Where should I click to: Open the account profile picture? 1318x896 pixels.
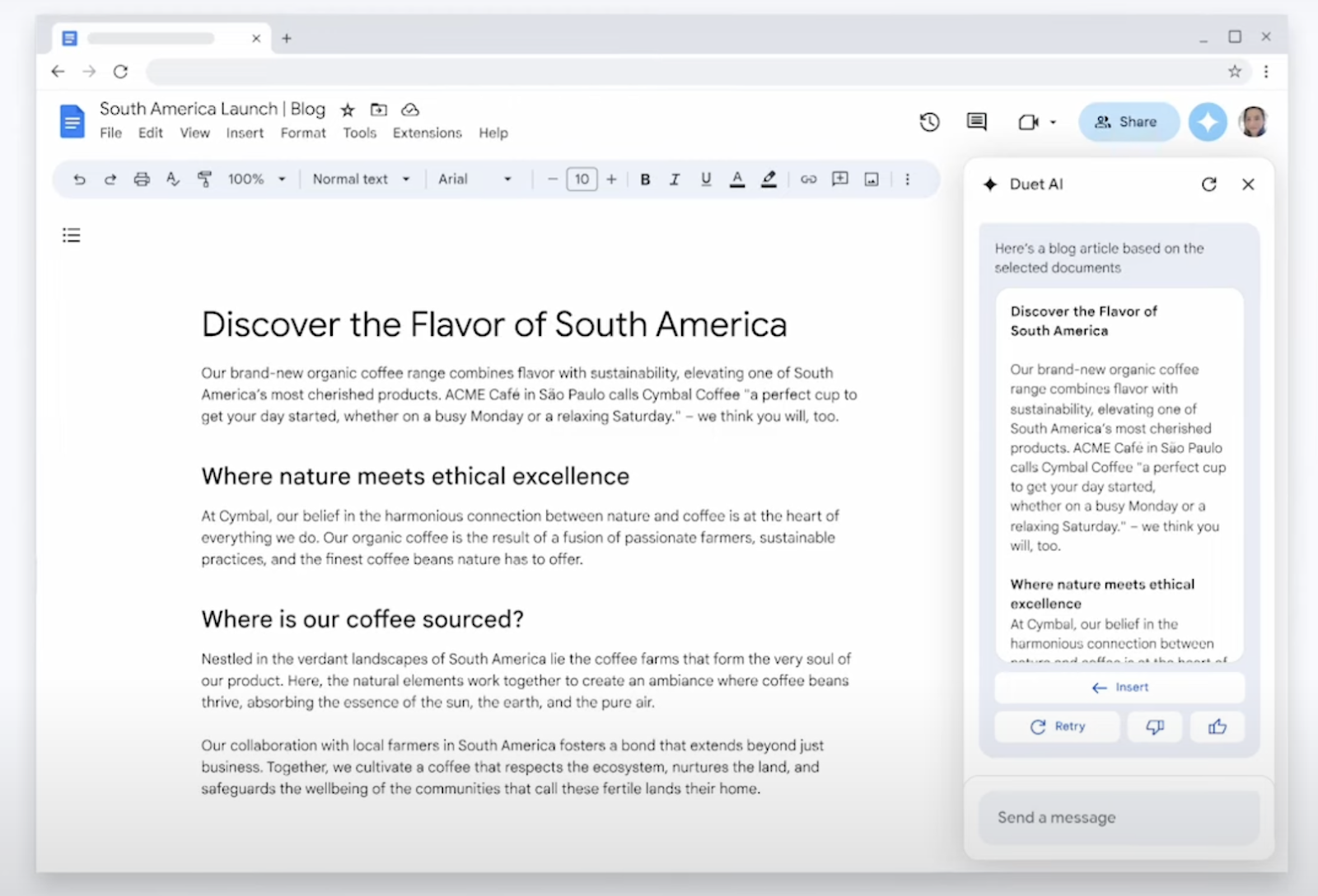coord(1253,122)
